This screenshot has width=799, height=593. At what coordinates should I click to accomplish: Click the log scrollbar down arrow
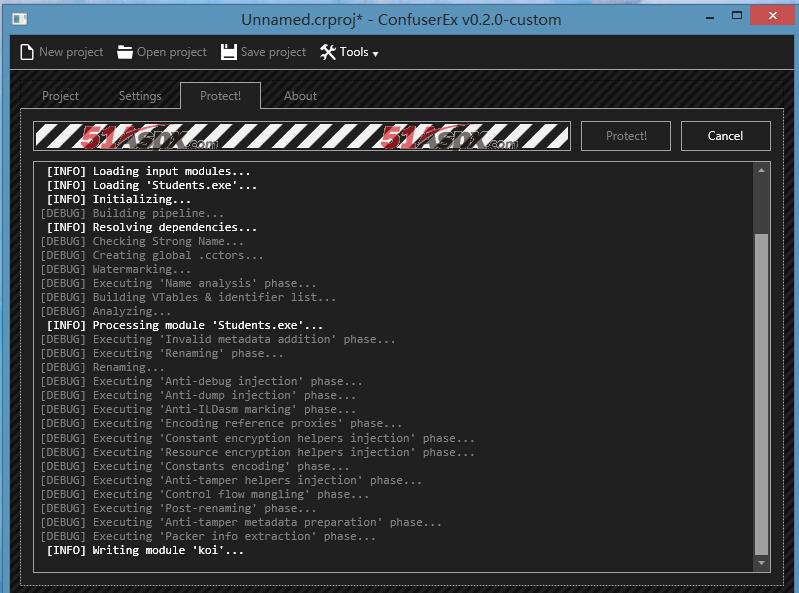(x=761, y=562)
